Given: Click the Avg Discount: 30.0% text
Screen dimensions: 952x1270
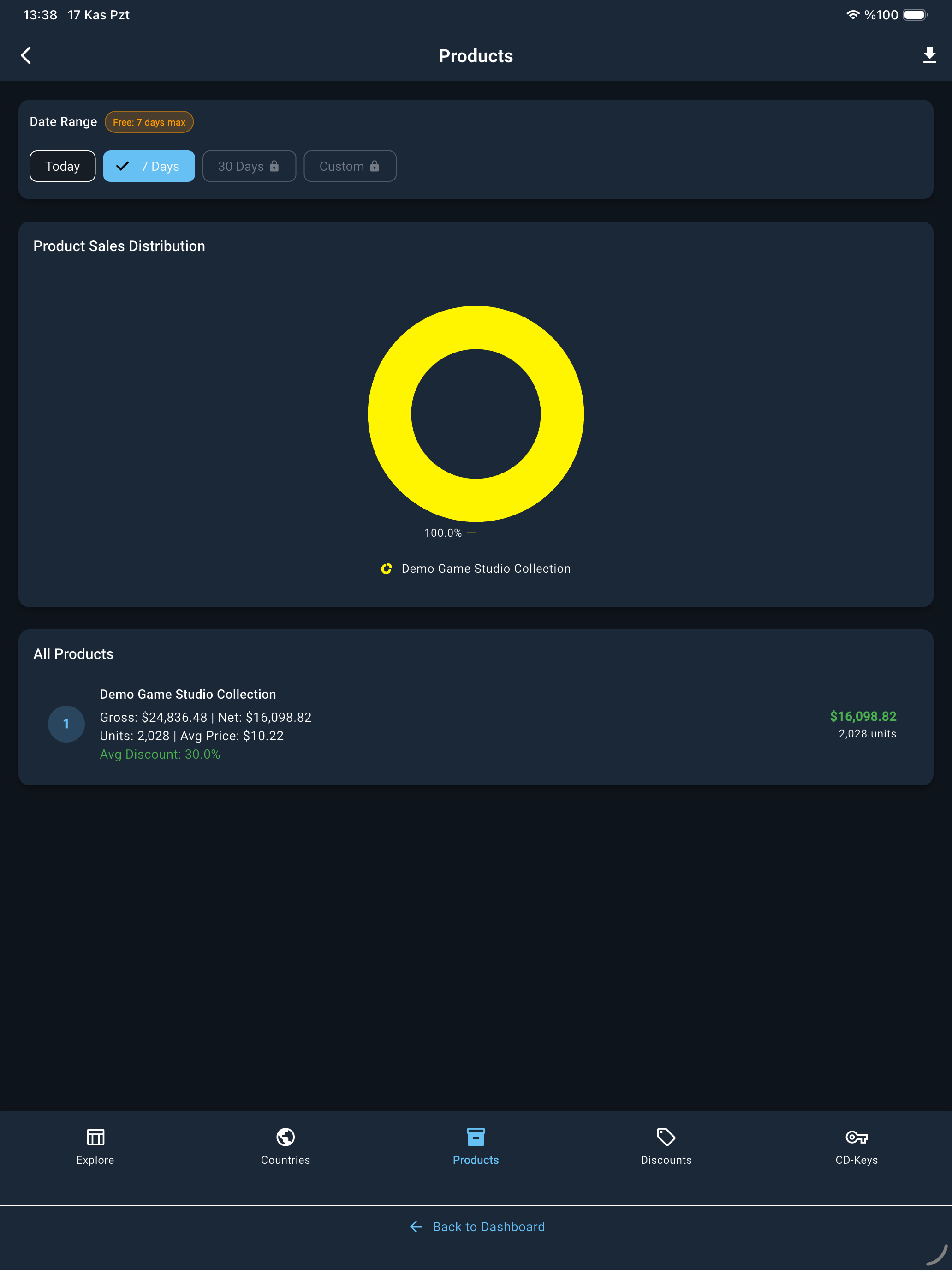Looking at the screenshot, I should coord(160,755).
